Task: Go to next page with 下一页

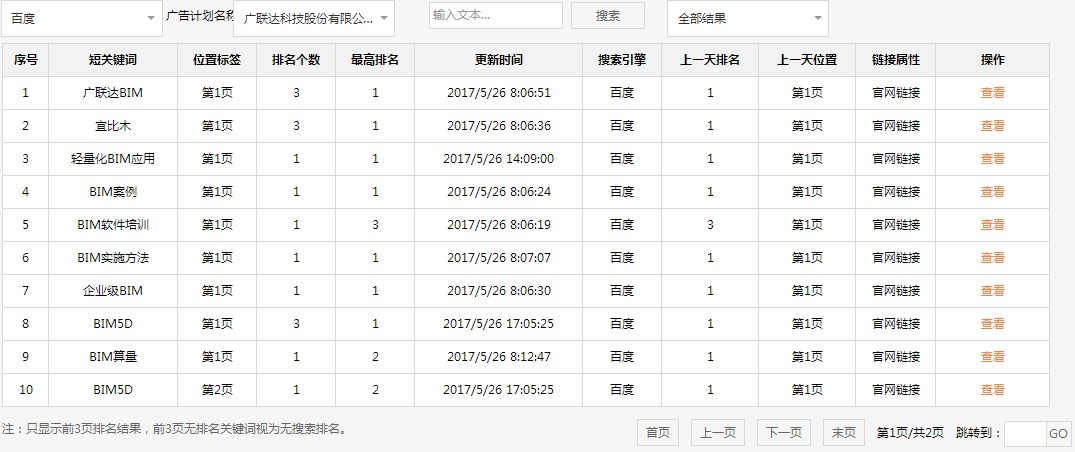Action: tap(784, 433)
